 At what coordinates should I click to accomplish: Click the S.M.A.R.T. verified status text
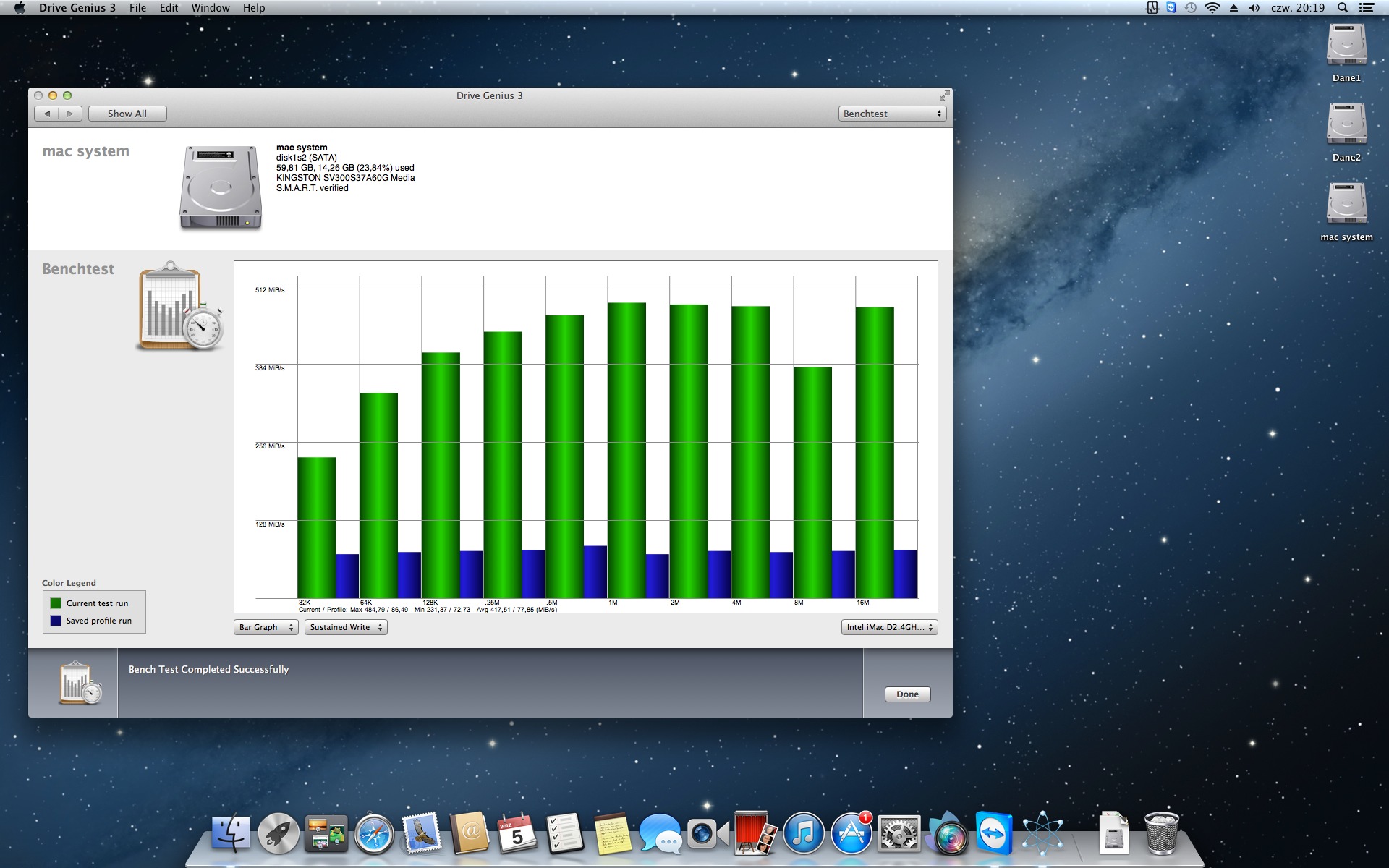click(x=312, y=188)
